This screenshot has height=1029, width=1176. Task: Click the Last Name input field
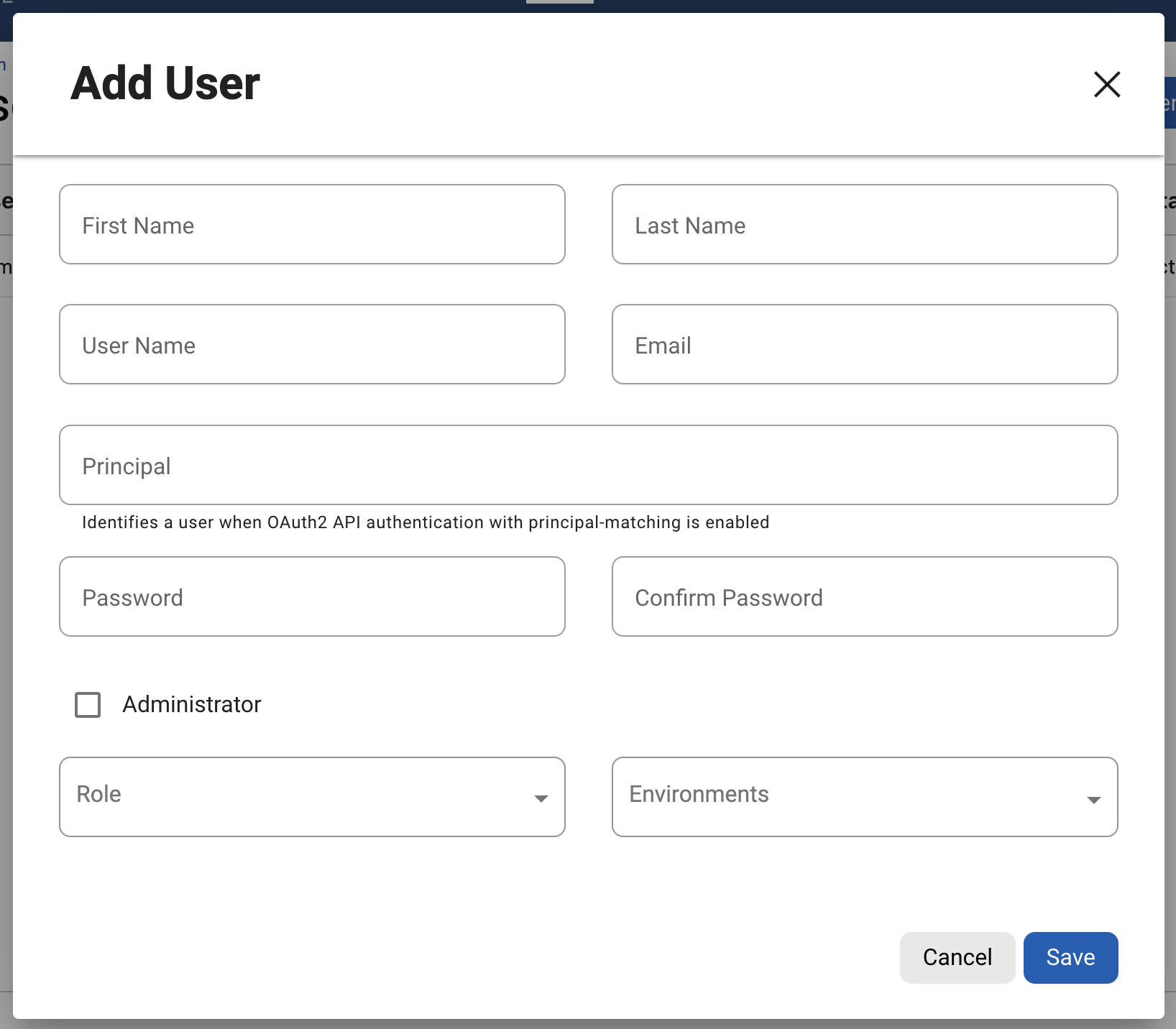coord(865,224)
